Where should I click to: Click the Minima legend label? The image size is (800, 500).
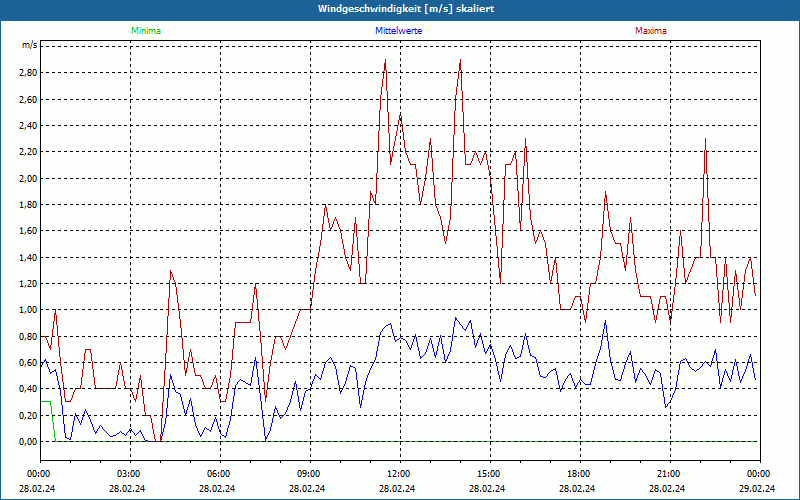144,31
